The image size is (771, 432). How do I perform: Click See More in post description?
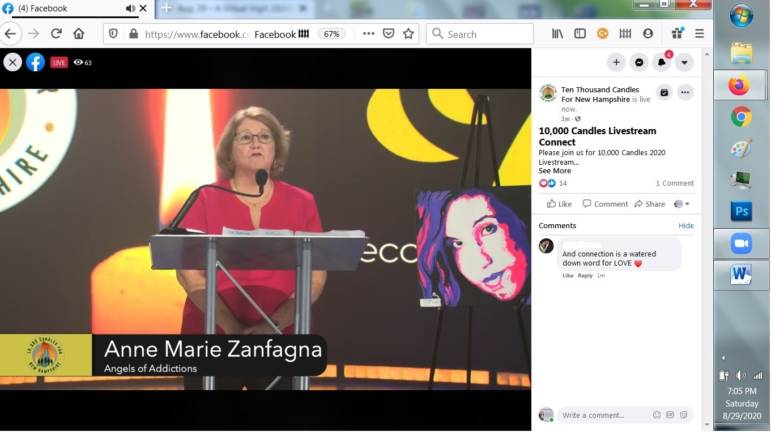pos(554,171)
